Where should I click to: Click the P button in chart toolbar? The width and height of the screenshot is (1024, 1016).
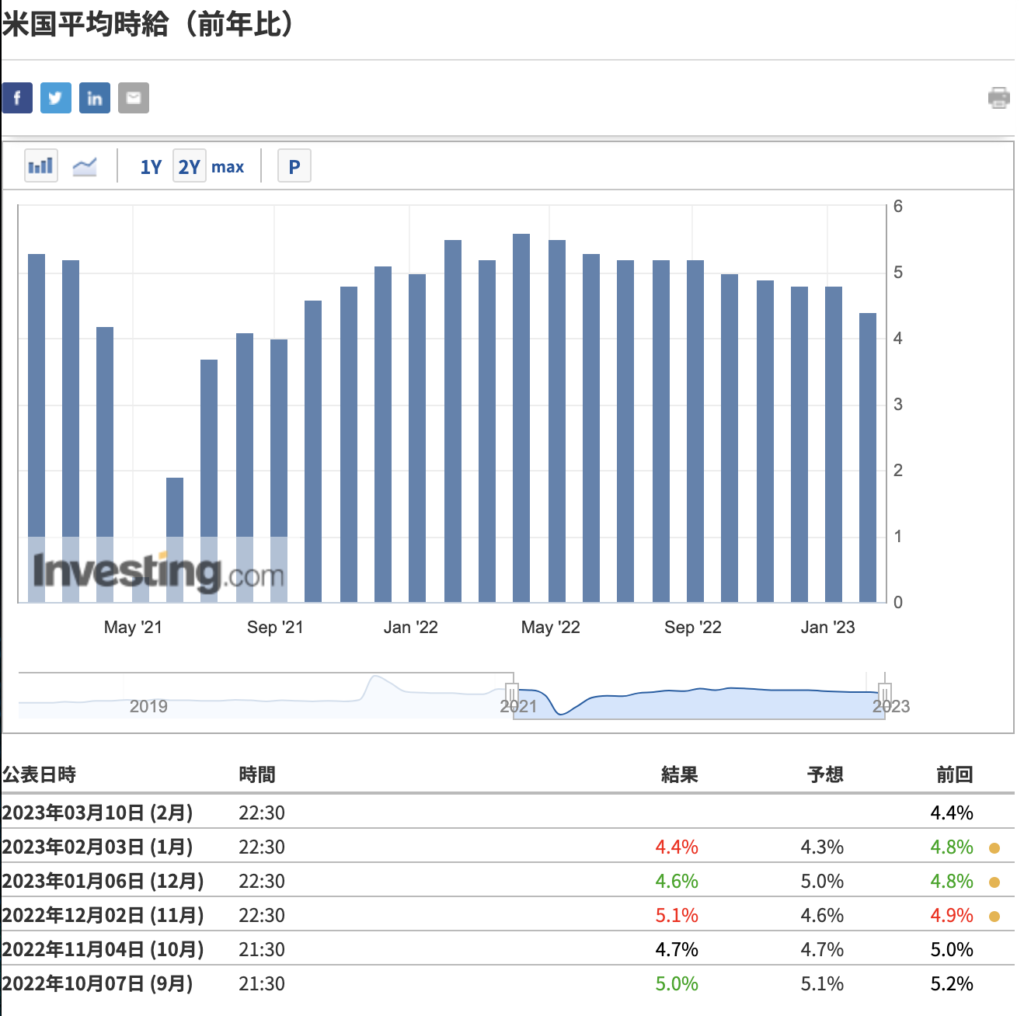point(294,167)
